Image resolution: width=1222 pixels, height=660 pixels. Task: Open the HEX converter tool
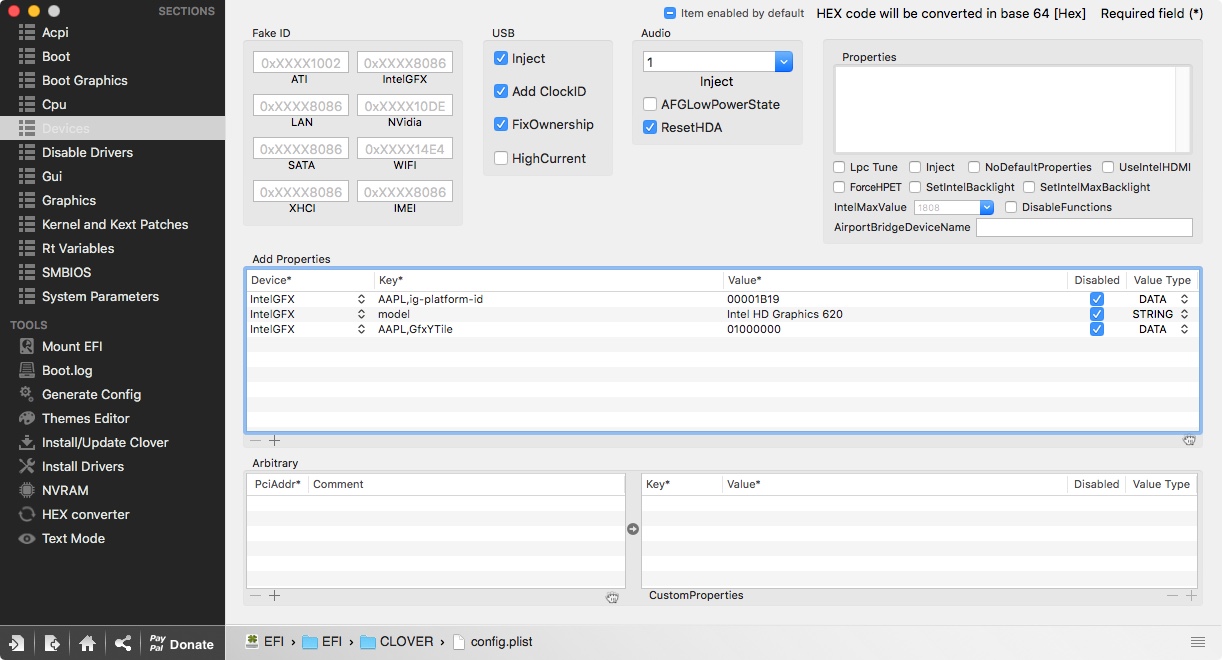(x=85, y=514)
